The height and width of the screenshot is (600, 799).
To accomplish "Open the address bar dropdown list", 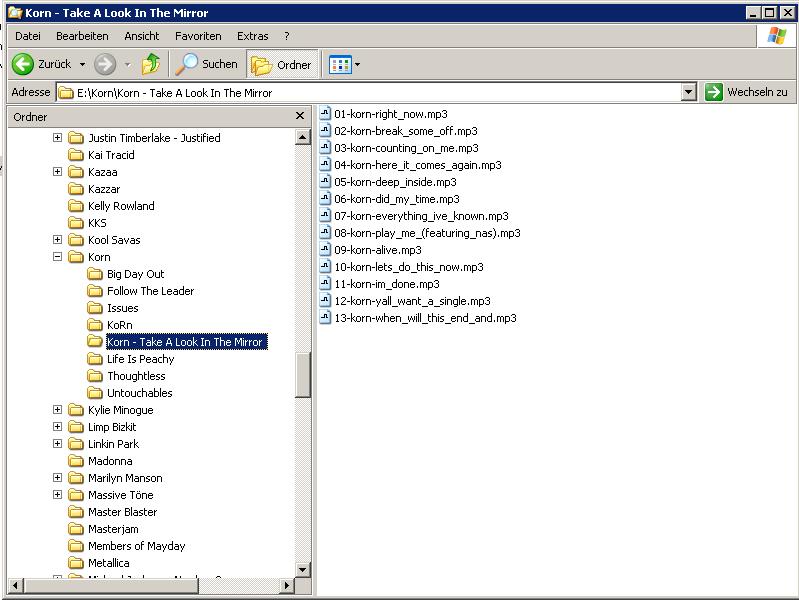I will pos(688,92).
